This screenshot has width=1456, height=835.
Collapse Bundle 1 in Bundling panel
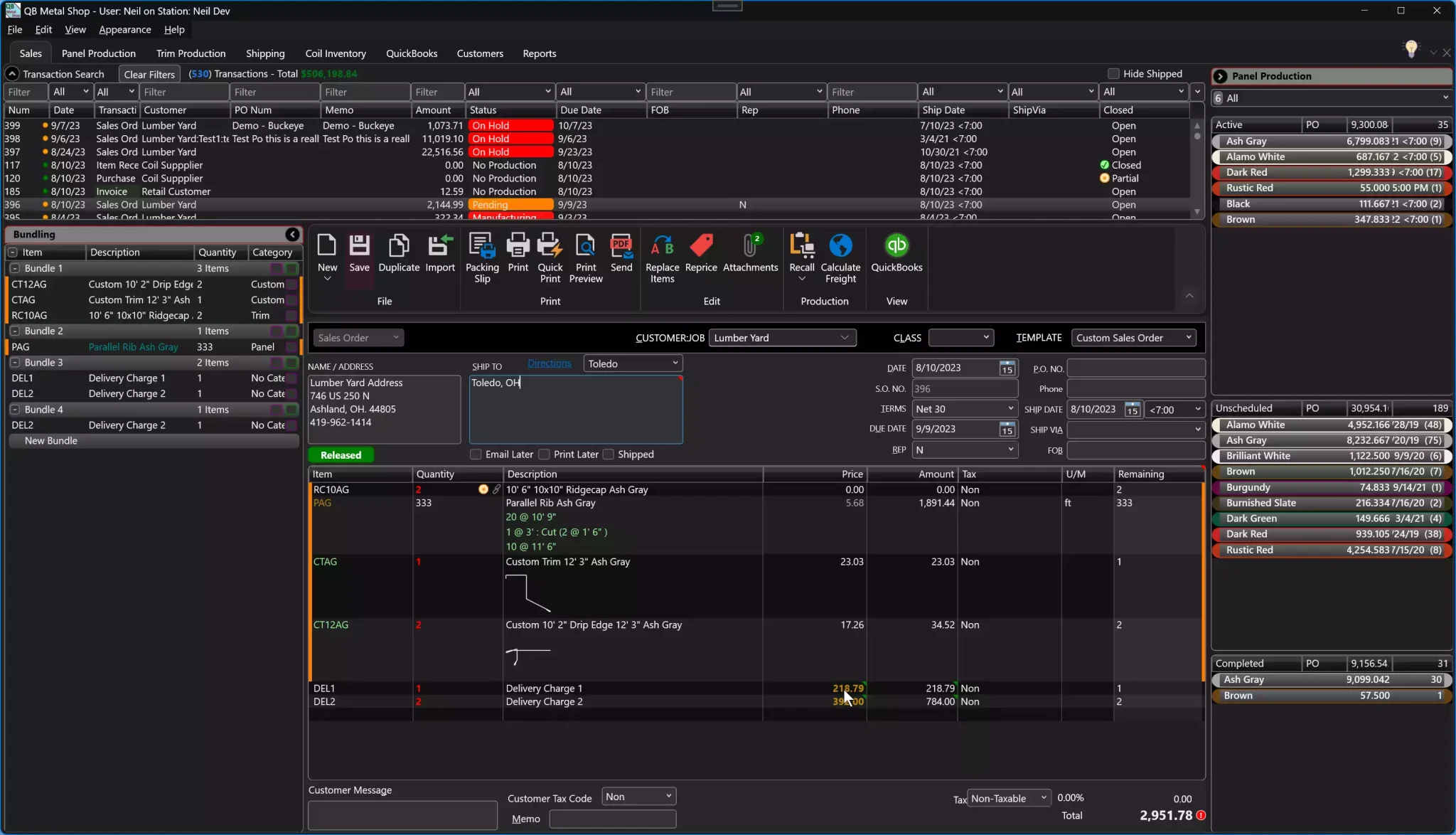coord(15,269)
